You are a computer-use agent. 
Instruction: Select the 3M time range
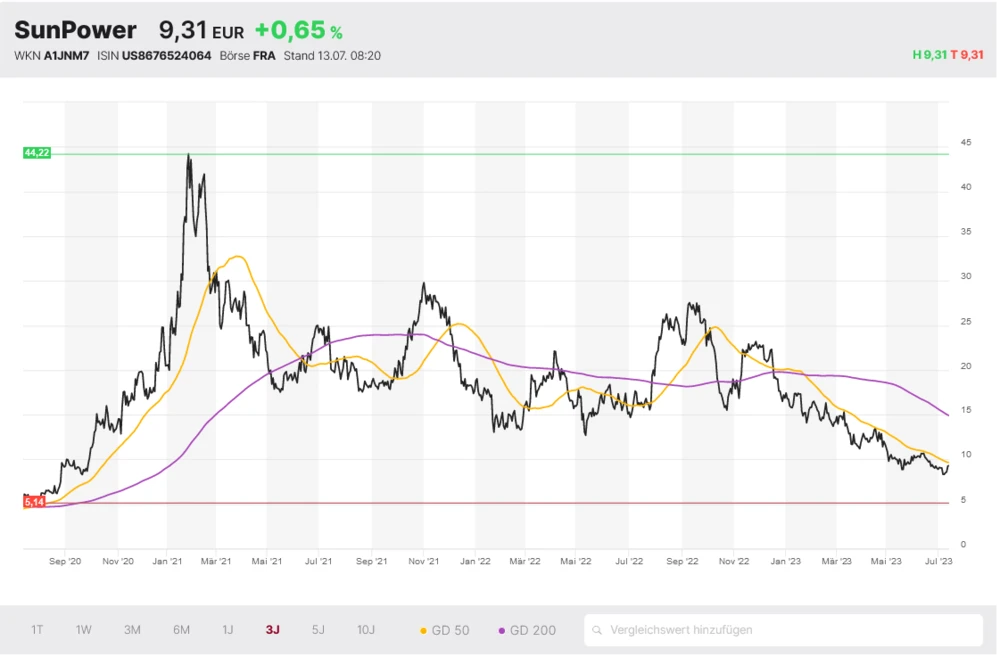click(132, 630)
